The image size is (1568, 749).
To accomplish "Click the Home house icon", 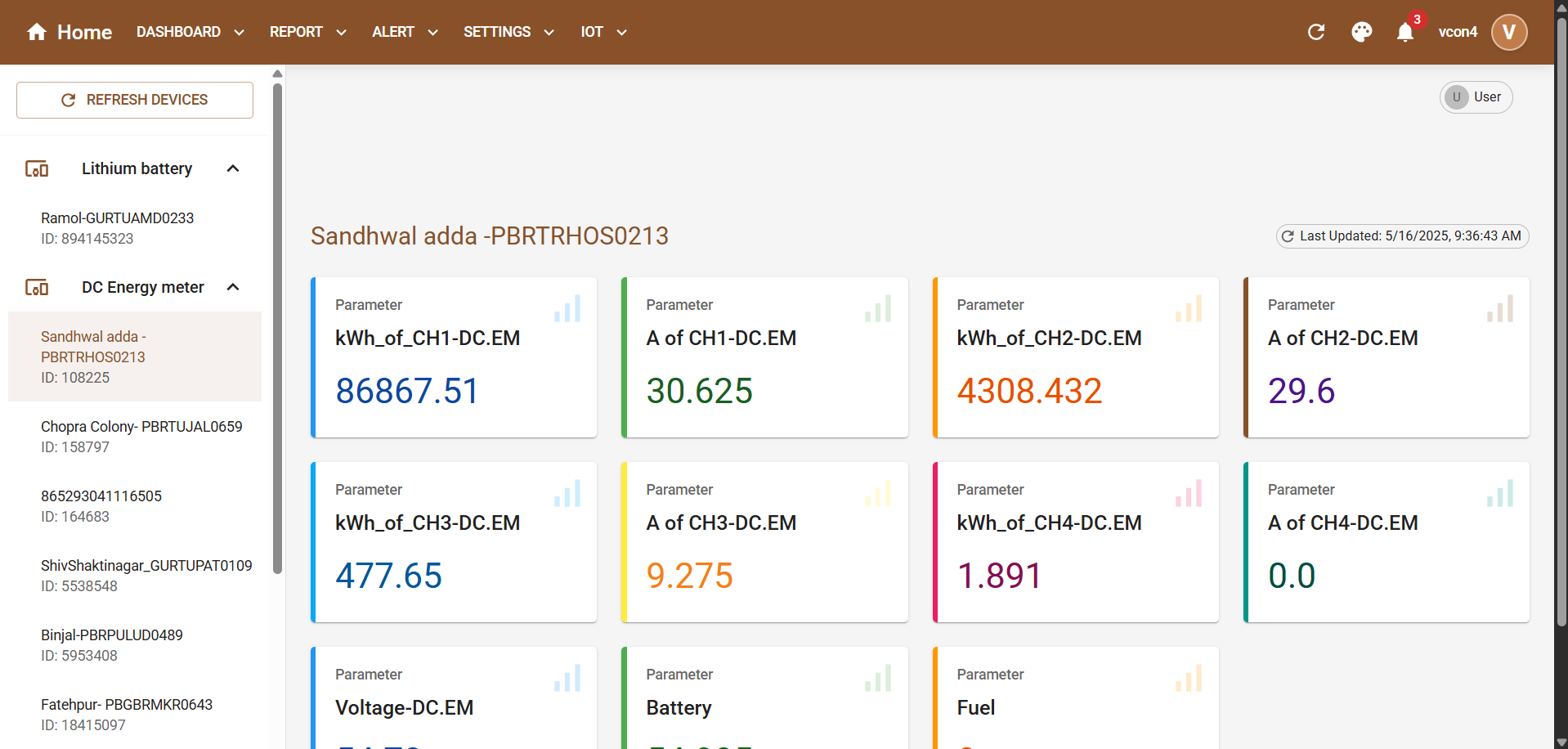I will (x=37, y=32).
